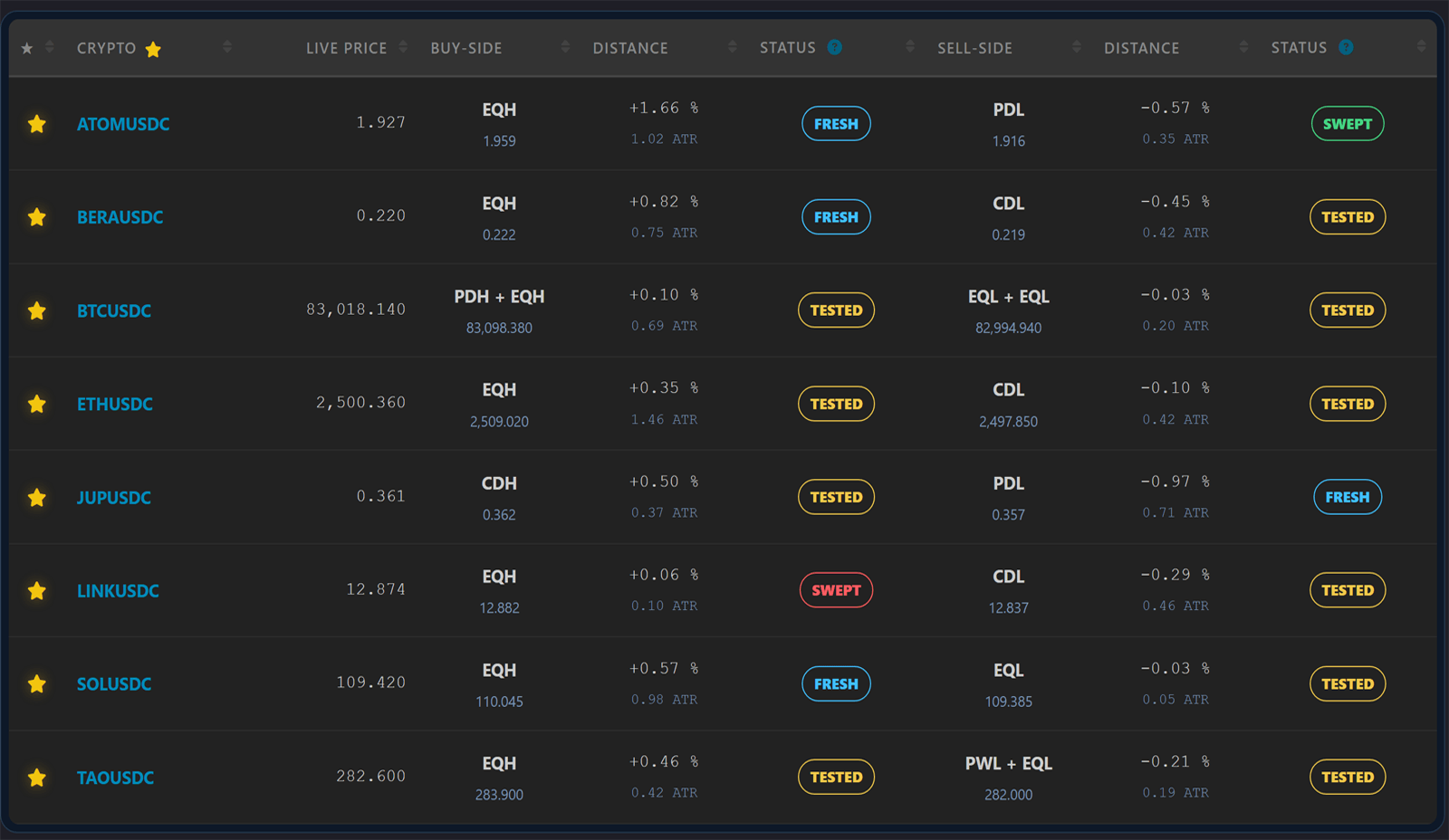Toggle the ETHUSDC favorite star
Viewport: 1449px width, 840px height.
click(x=37, y=404)
